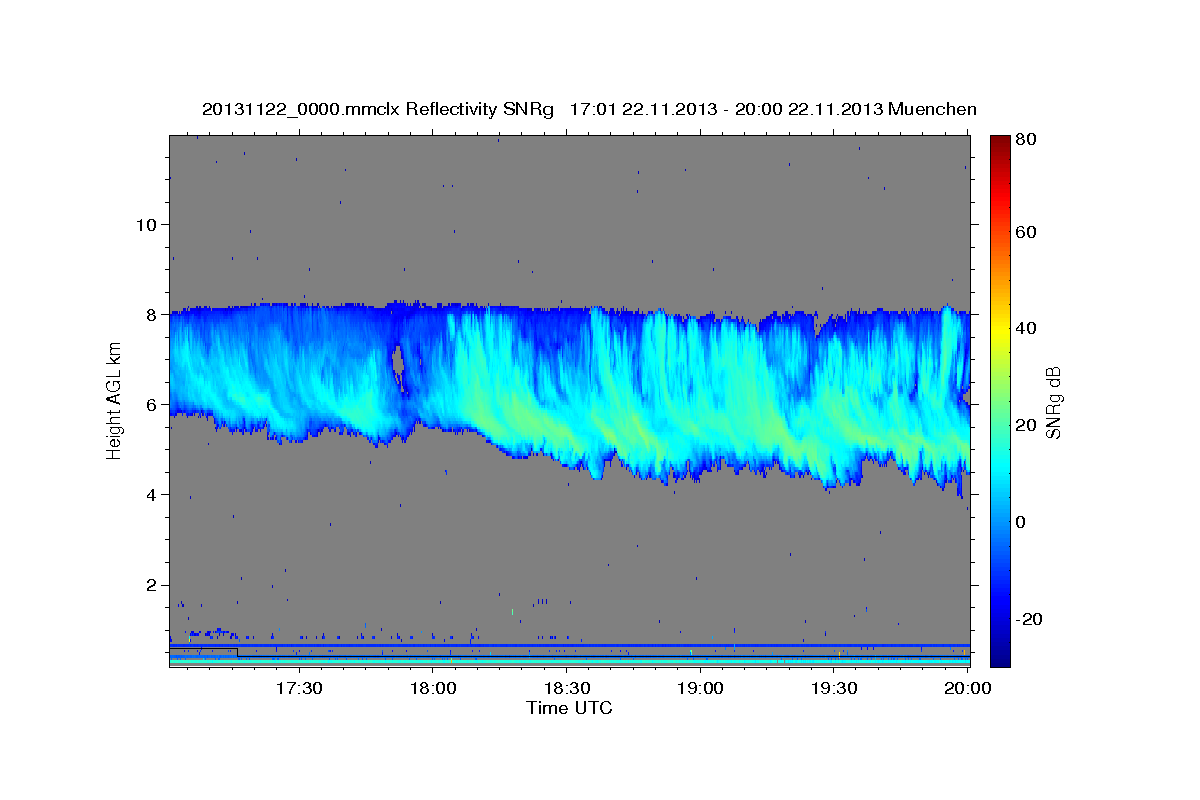
Task: Click the plot title text
Action: pyautogui.click(x=589, y=109)
